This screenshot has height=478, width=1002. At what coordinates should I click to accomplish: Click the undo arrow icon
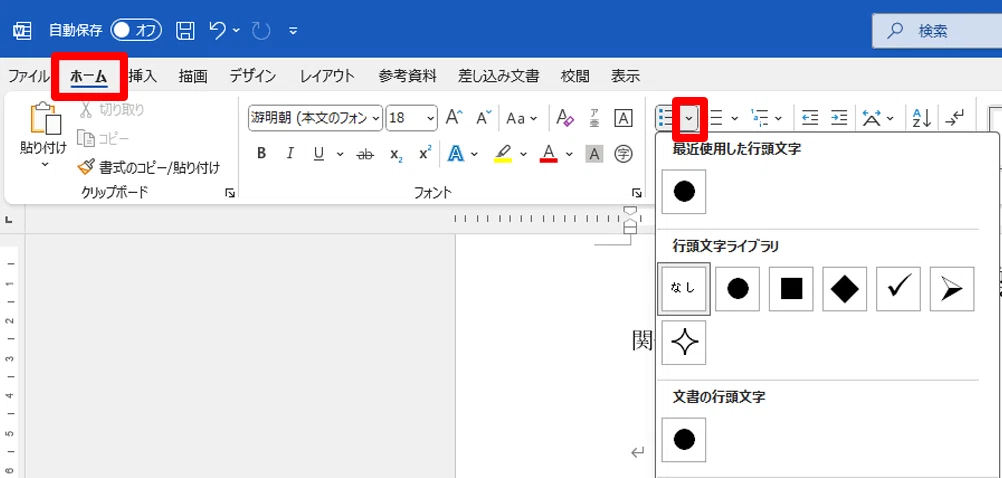click(x=219, y=30)
